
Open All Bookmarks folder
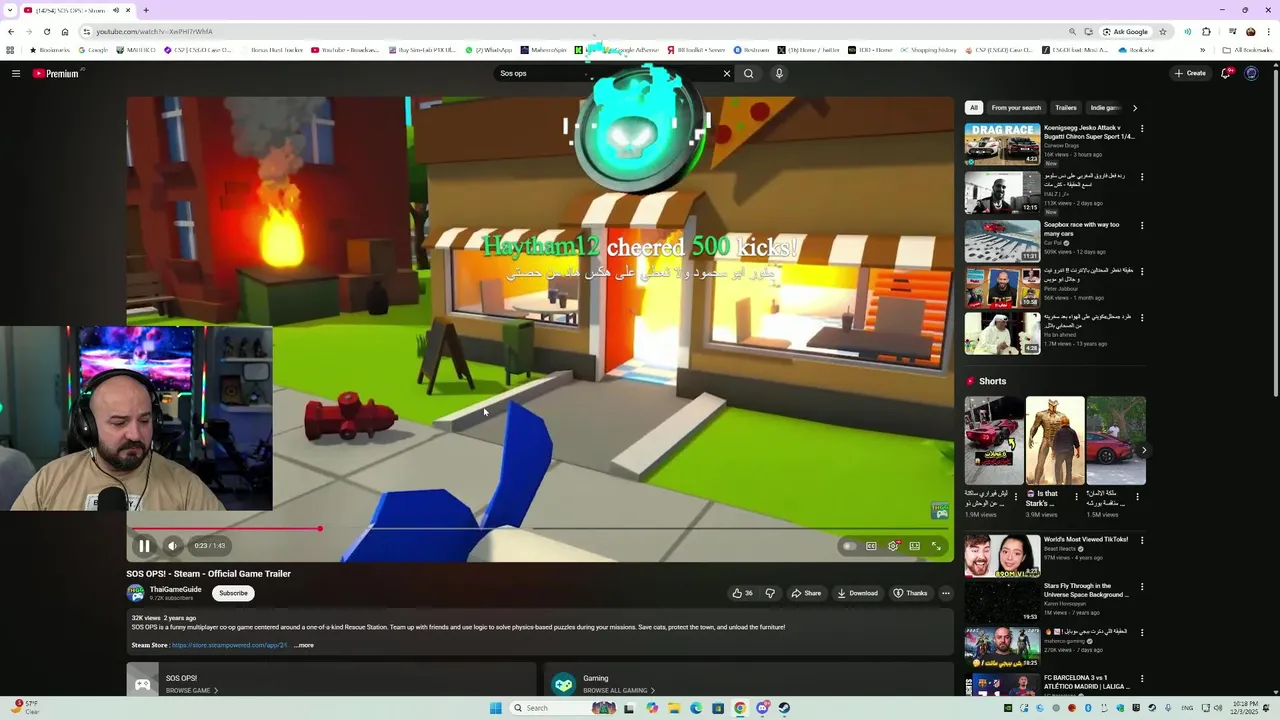1247,50
